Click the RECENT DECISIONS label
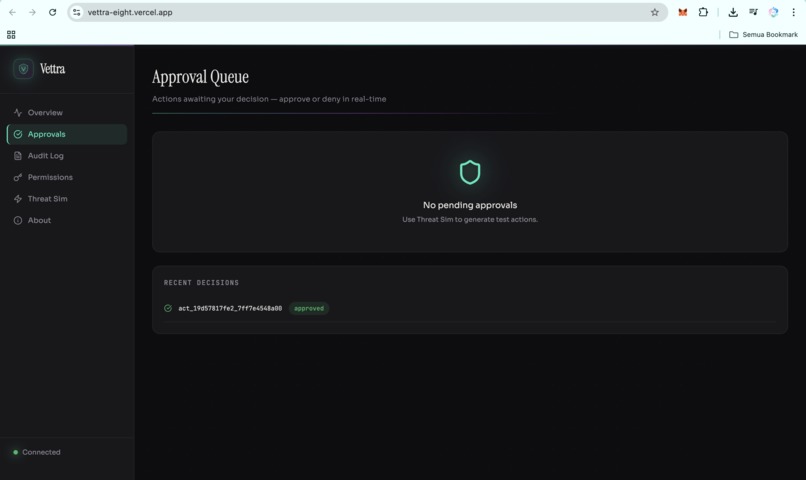The image size is (806, 480). 202,283
